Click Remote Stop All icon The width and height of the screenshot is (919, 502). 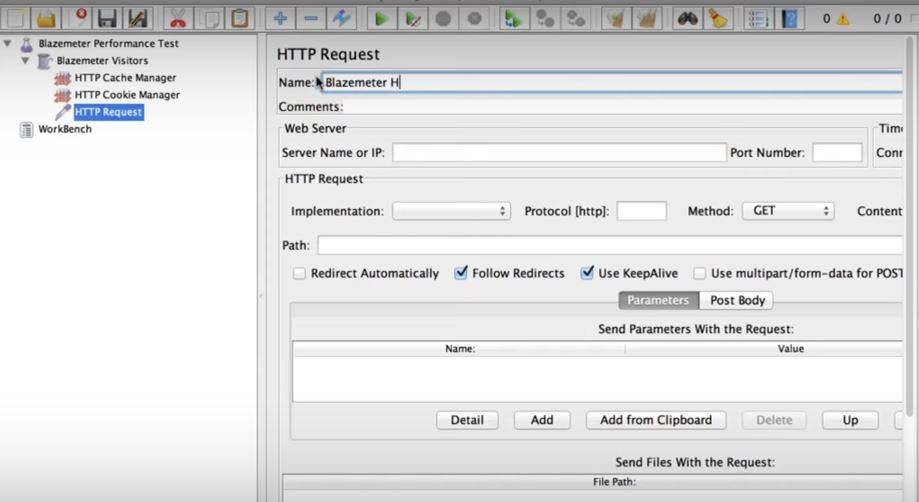click(x=545, y=19)
